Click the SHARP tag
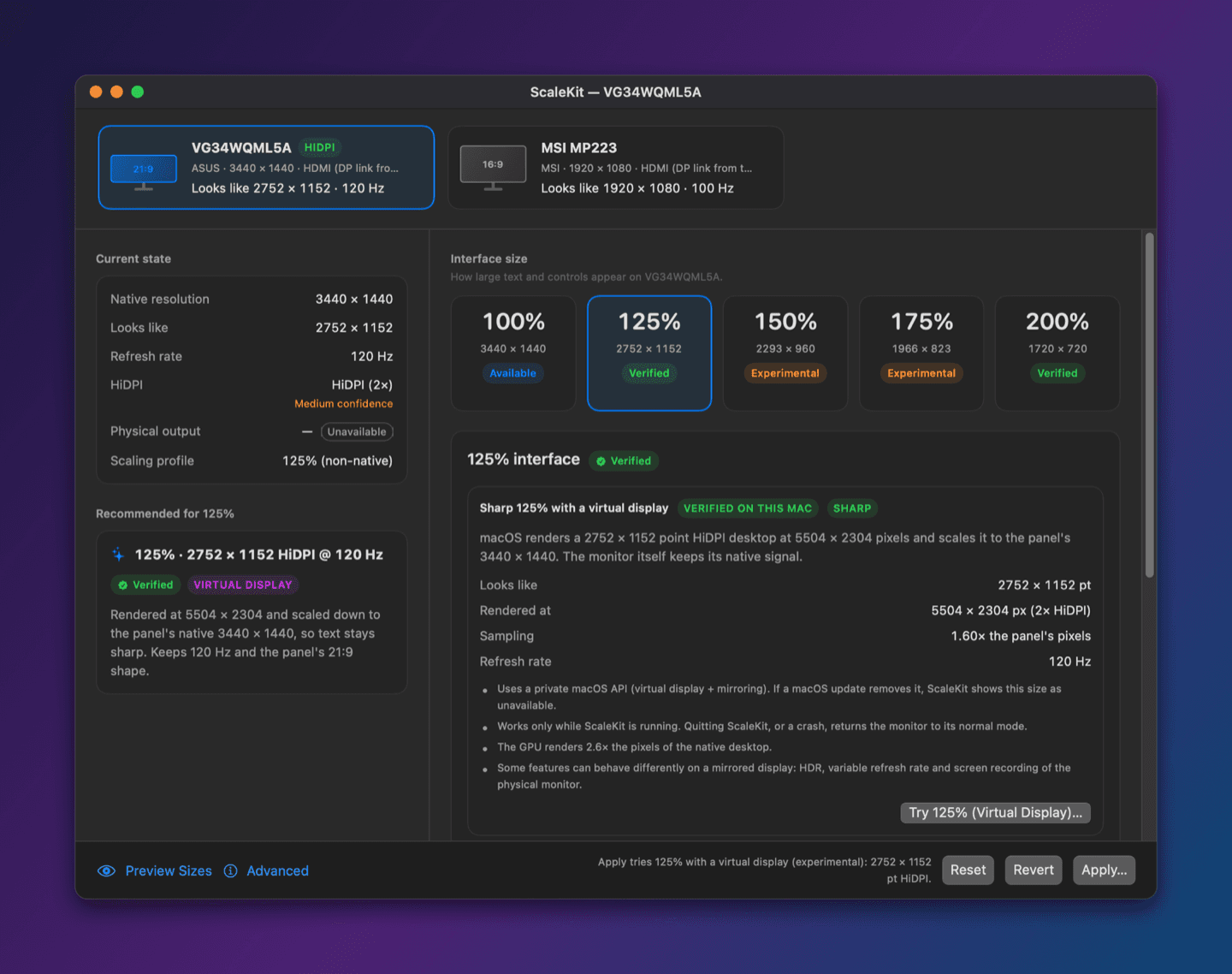 (x=852, y=508)
